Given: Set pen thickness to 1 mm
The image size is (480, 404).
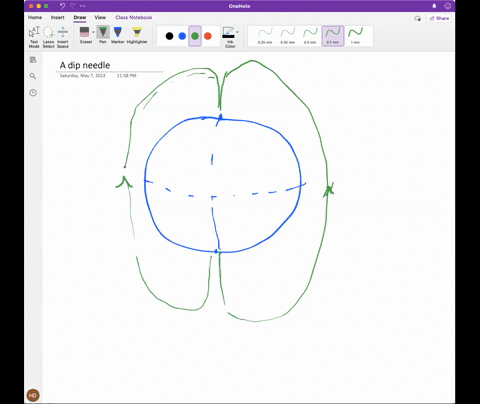Looking at the screenshot, I should click(x=355, y=36).
